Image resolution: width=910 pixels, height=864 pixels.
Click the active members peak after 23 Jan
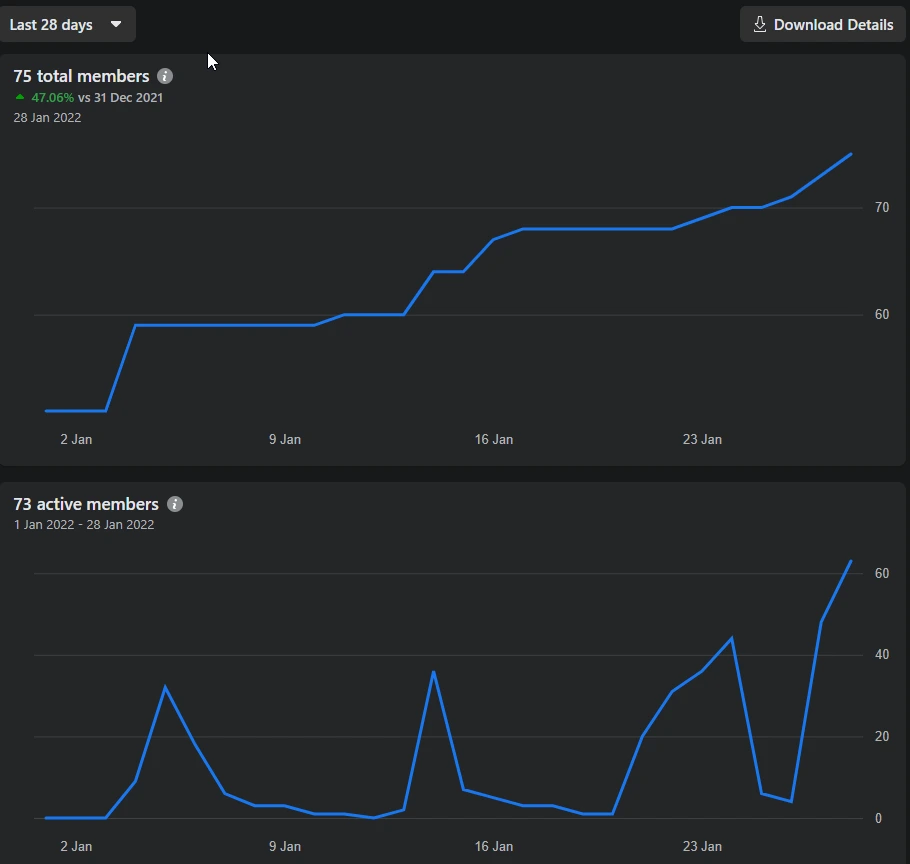point(732,638)
